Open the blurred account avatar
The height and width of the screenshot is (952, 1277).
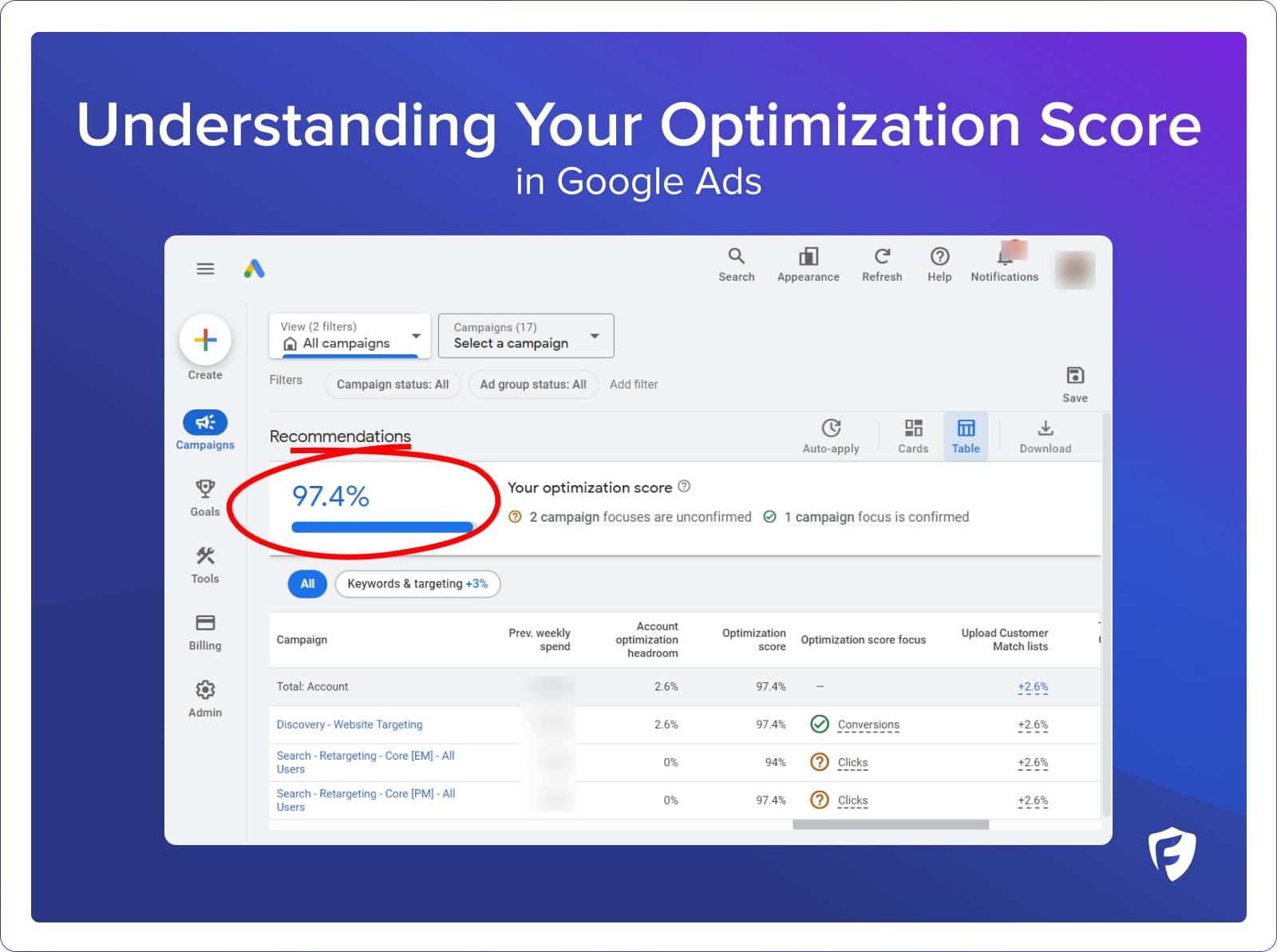point(1074,270)
